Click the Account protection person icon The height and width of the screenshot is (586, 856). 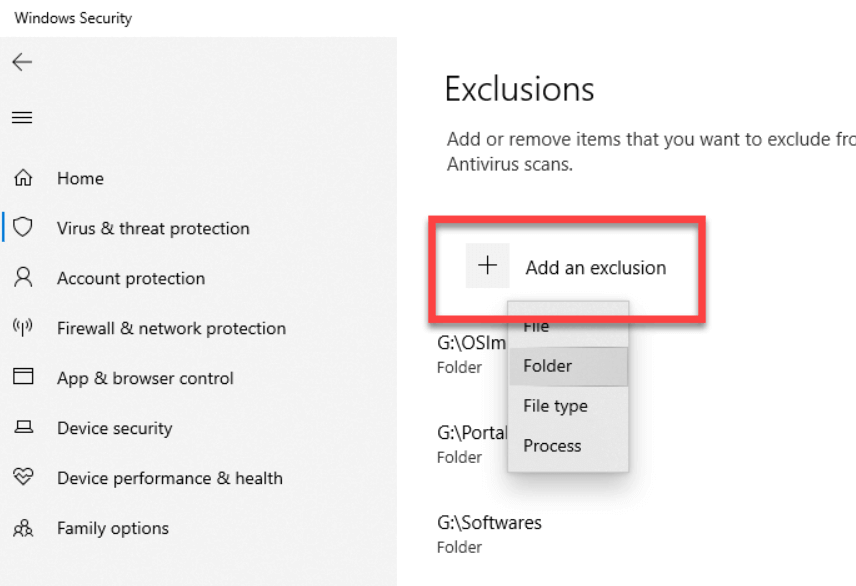click(21, 278)
